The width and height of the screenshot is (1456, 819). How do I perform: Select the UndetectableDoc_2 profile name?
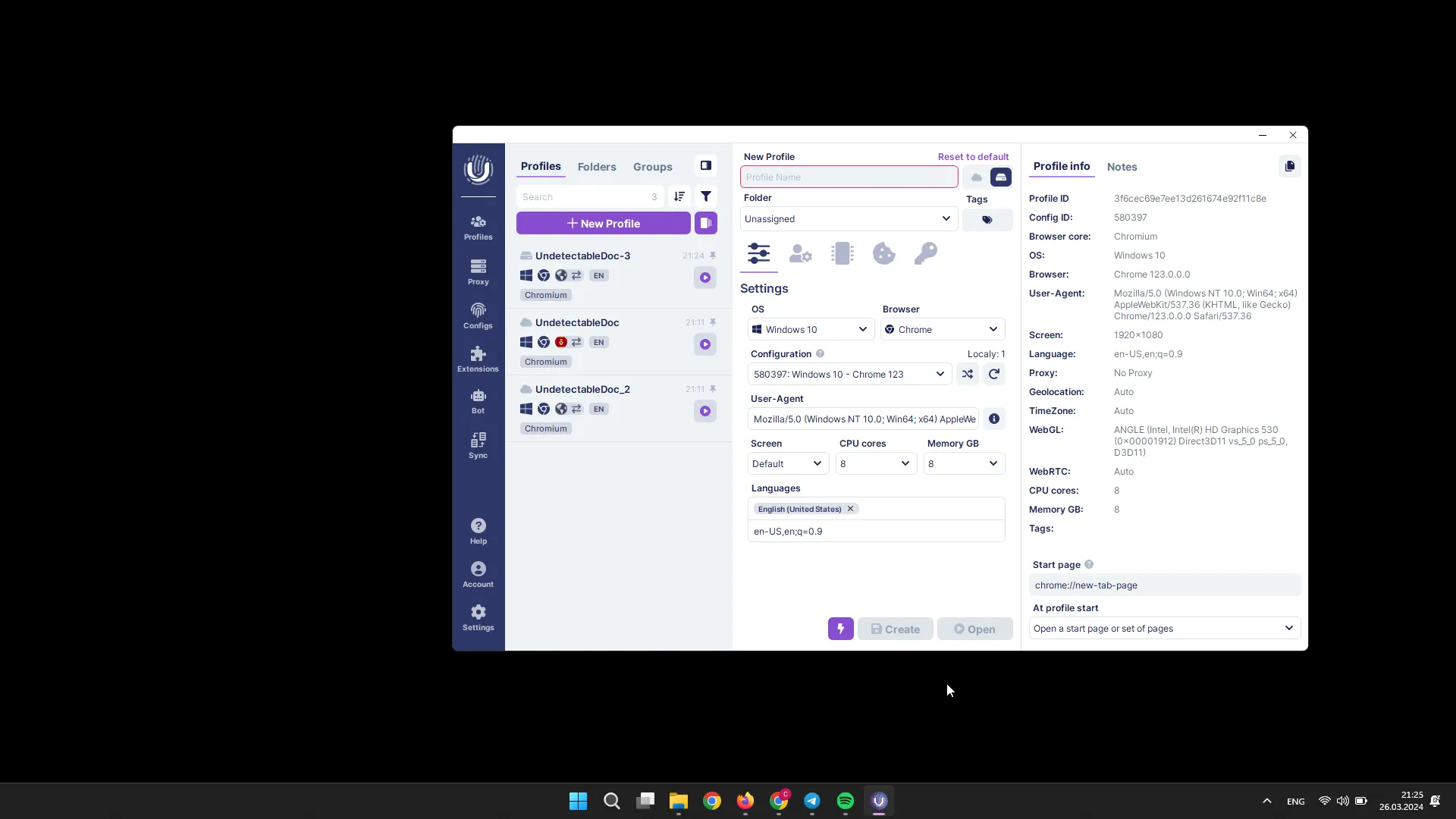[582, 389]
